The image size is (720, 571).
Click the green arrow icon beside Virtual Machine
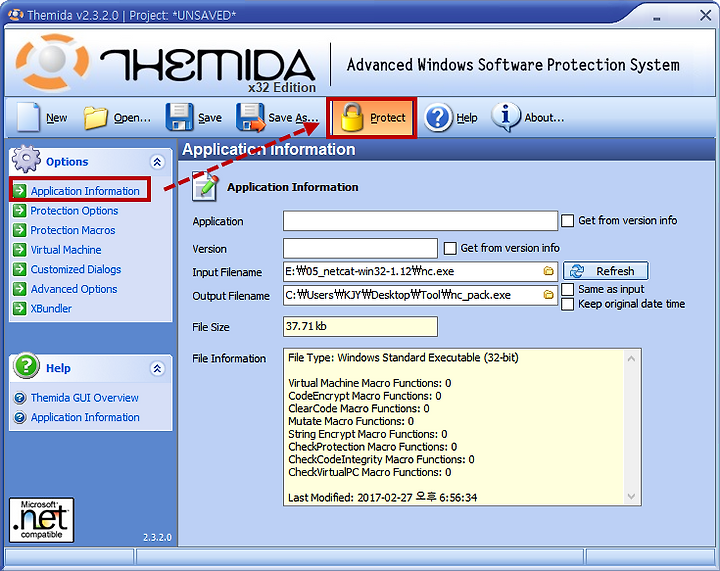(x=20, y=250)
